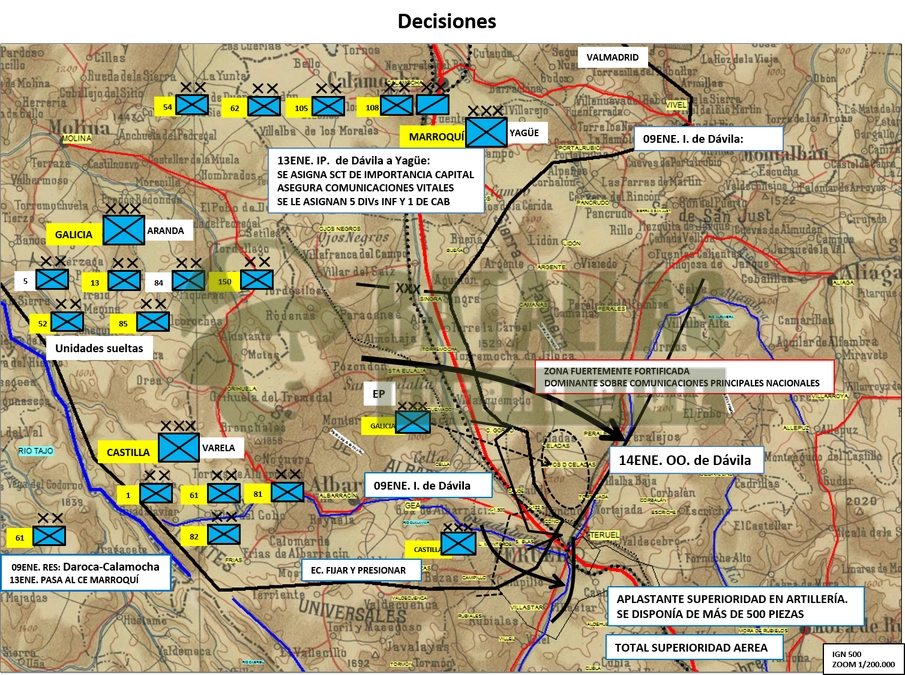The height and width of the screenshot is (675, 905).
Task: Click the yellow MOLINA town label
Action: coord(77,138)
